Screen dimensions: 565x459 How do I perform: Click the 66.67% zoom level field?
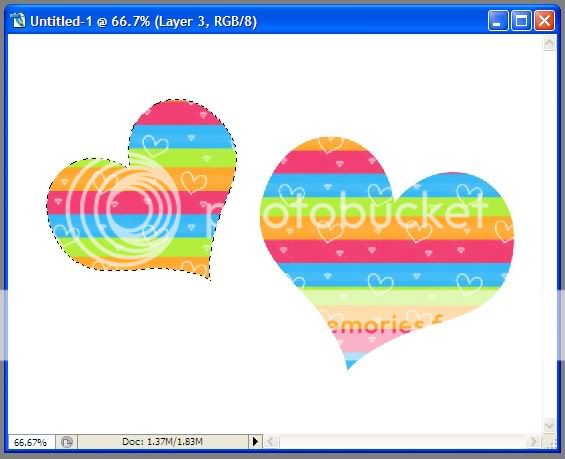31,442
